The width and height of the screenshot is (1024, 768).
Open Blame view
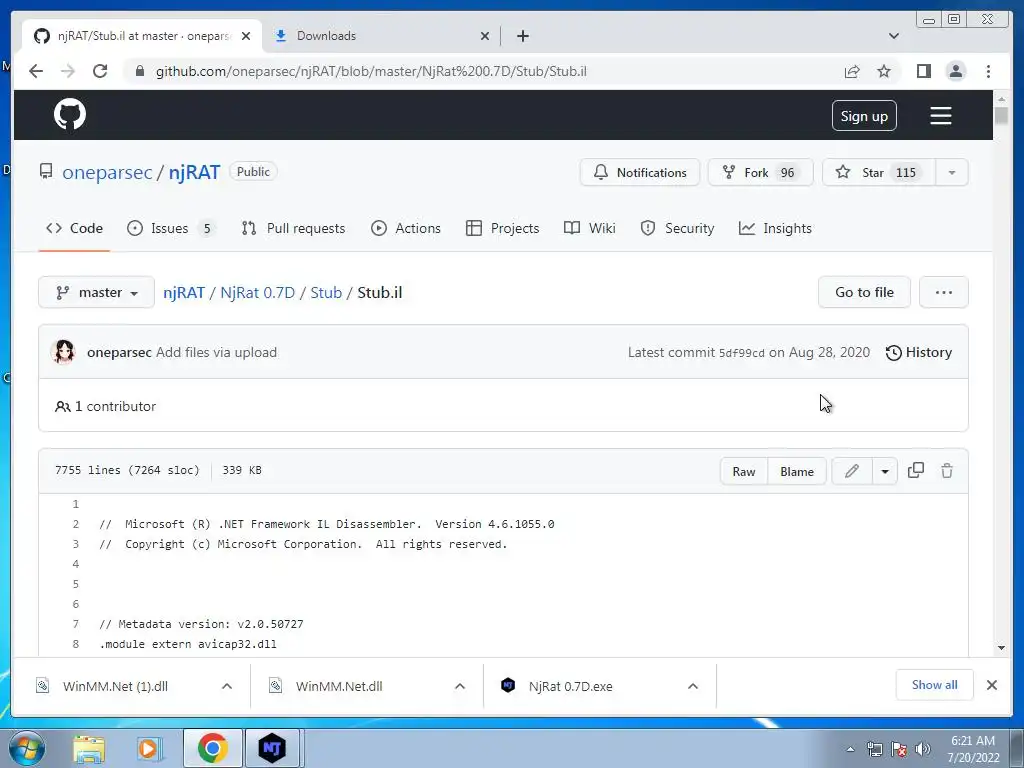click(797, 472)
